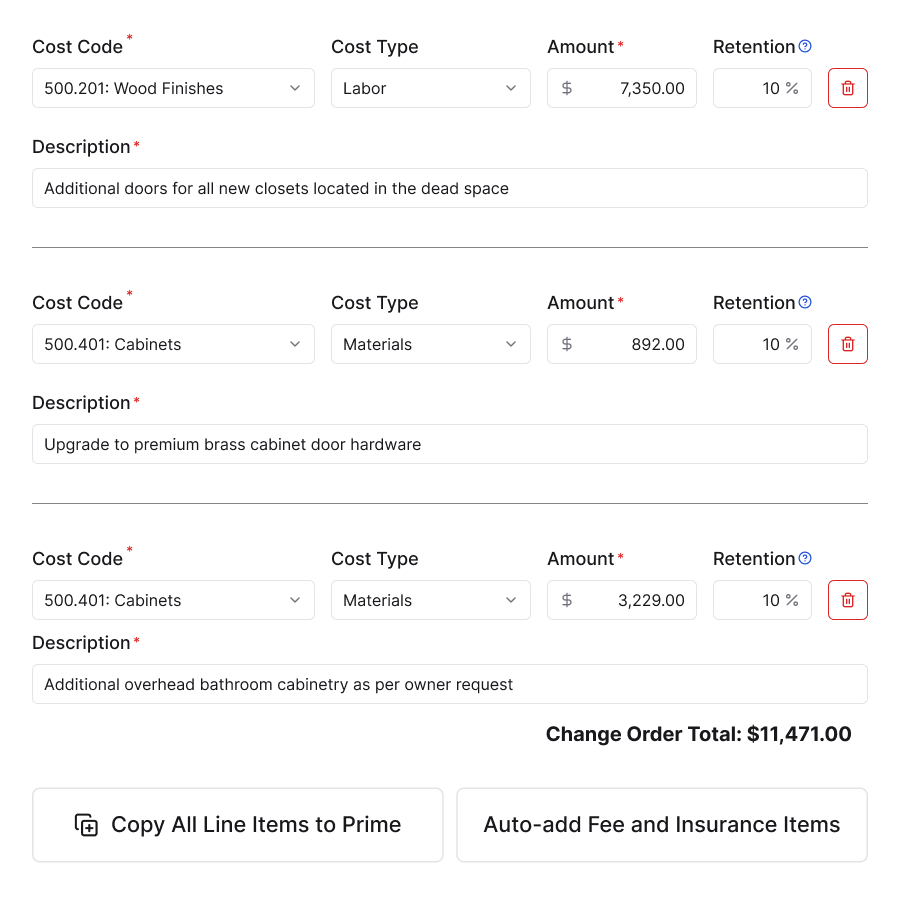This screenshot has width=900, height=900.
Task: Click Copy All Line Items to Prime
Action: [237, 825]
